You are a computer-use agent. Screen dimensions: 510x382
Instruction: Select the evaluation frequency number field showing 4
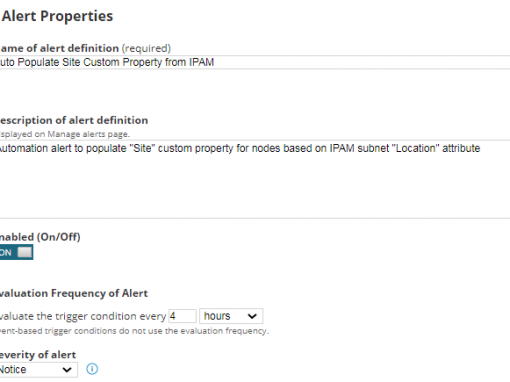(x=182, y=316)
